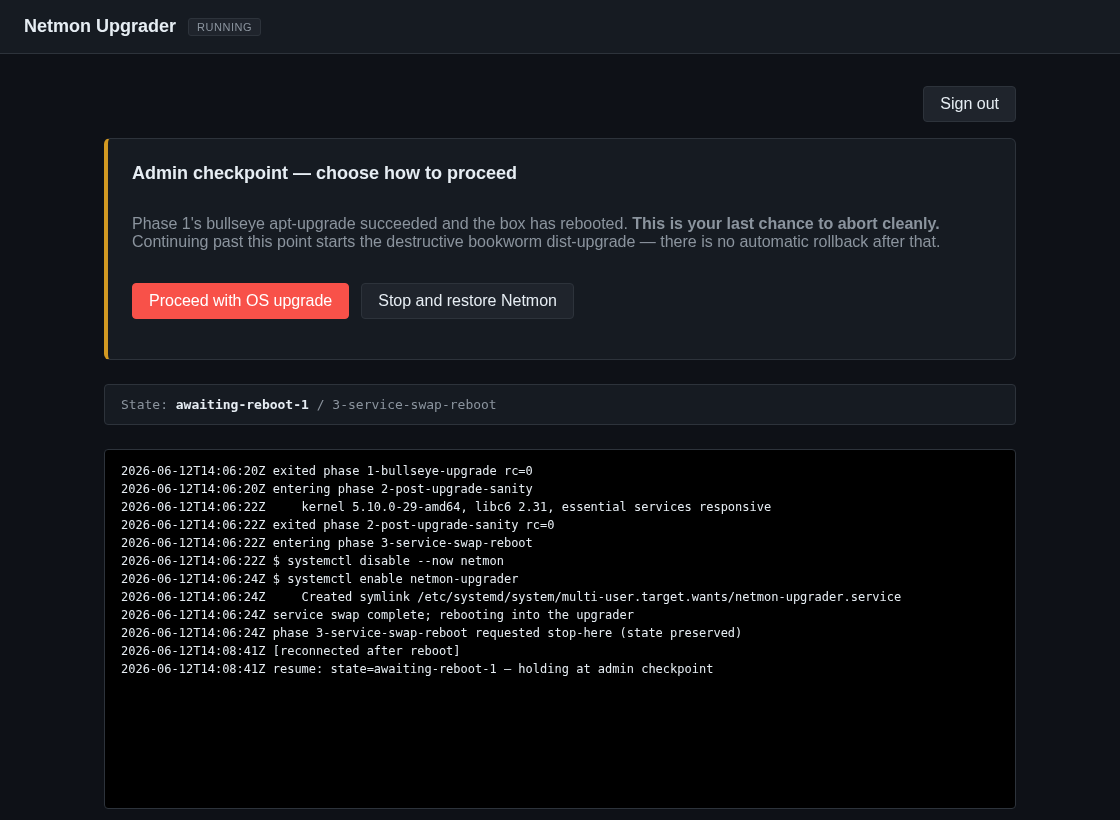1120x820 pixels.
Task: Click log line 'entering phase 3-service-swap-reboot'
Action: tap(326, 542)
